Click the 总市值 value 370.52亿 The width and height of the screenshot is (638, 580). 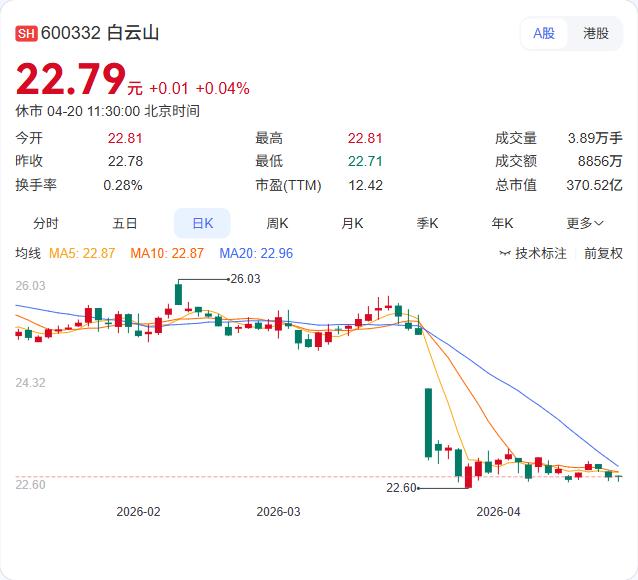tap(594, 185)
